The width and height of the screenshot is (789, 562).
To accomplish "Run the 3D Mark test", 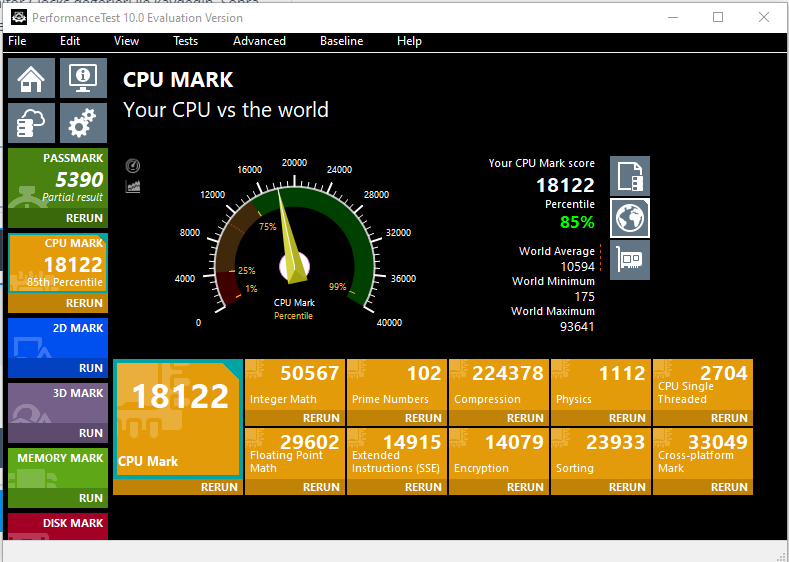I will tap(91, 433).
